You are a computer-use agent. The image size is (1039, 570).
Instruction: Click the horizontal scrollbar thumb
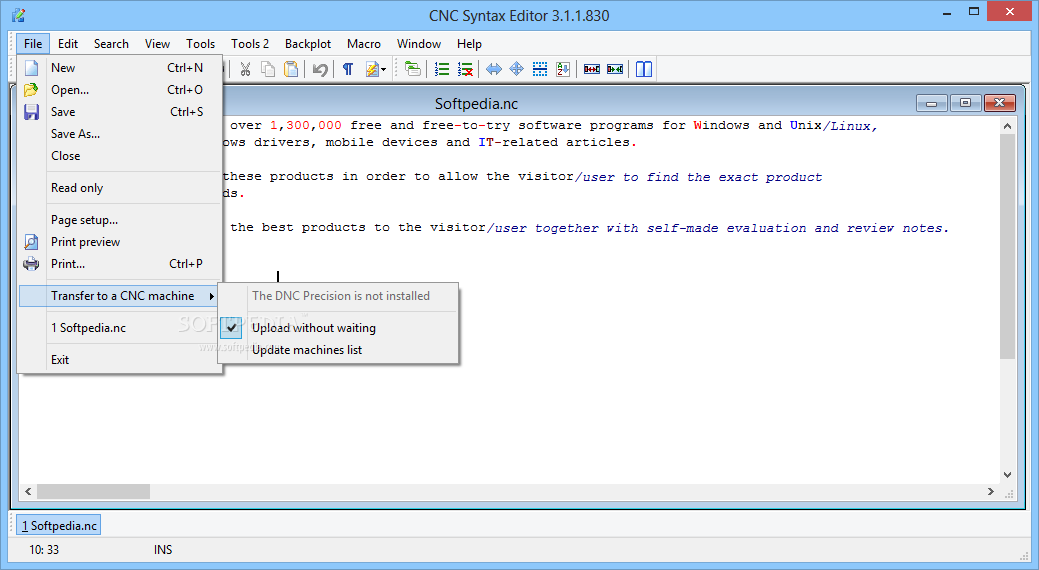click(93, 491)
